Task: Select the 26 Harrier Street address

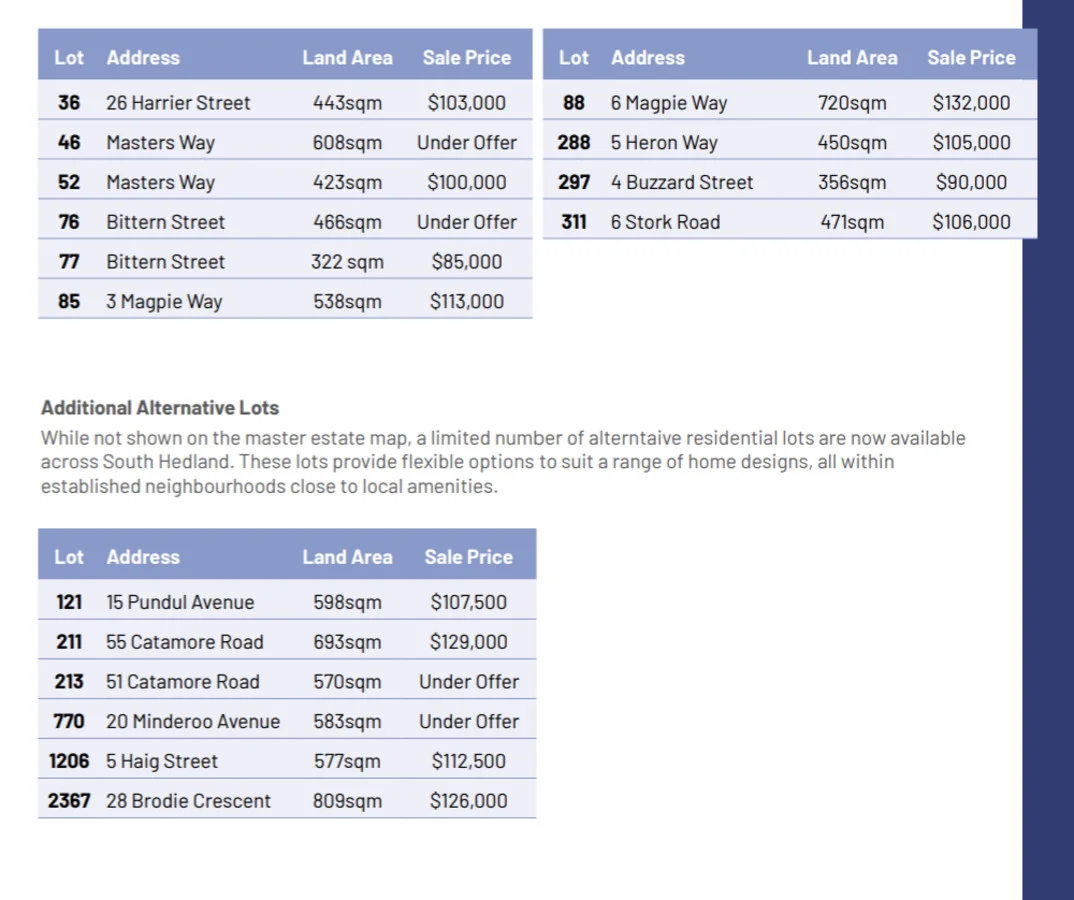Action: [x=178, y=103]
